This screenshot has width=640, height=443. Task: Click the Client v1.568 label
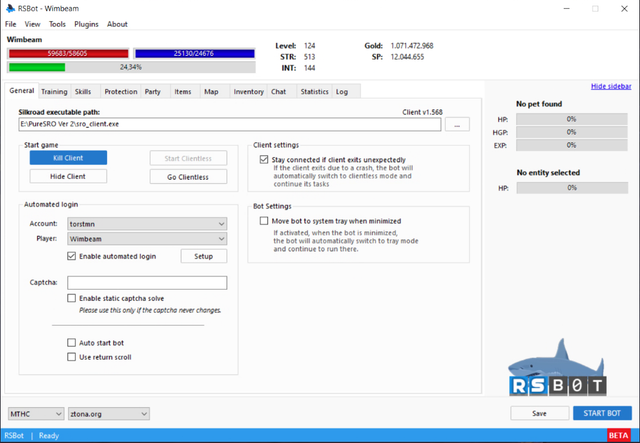pyautogui.click(x=422, y=112)
